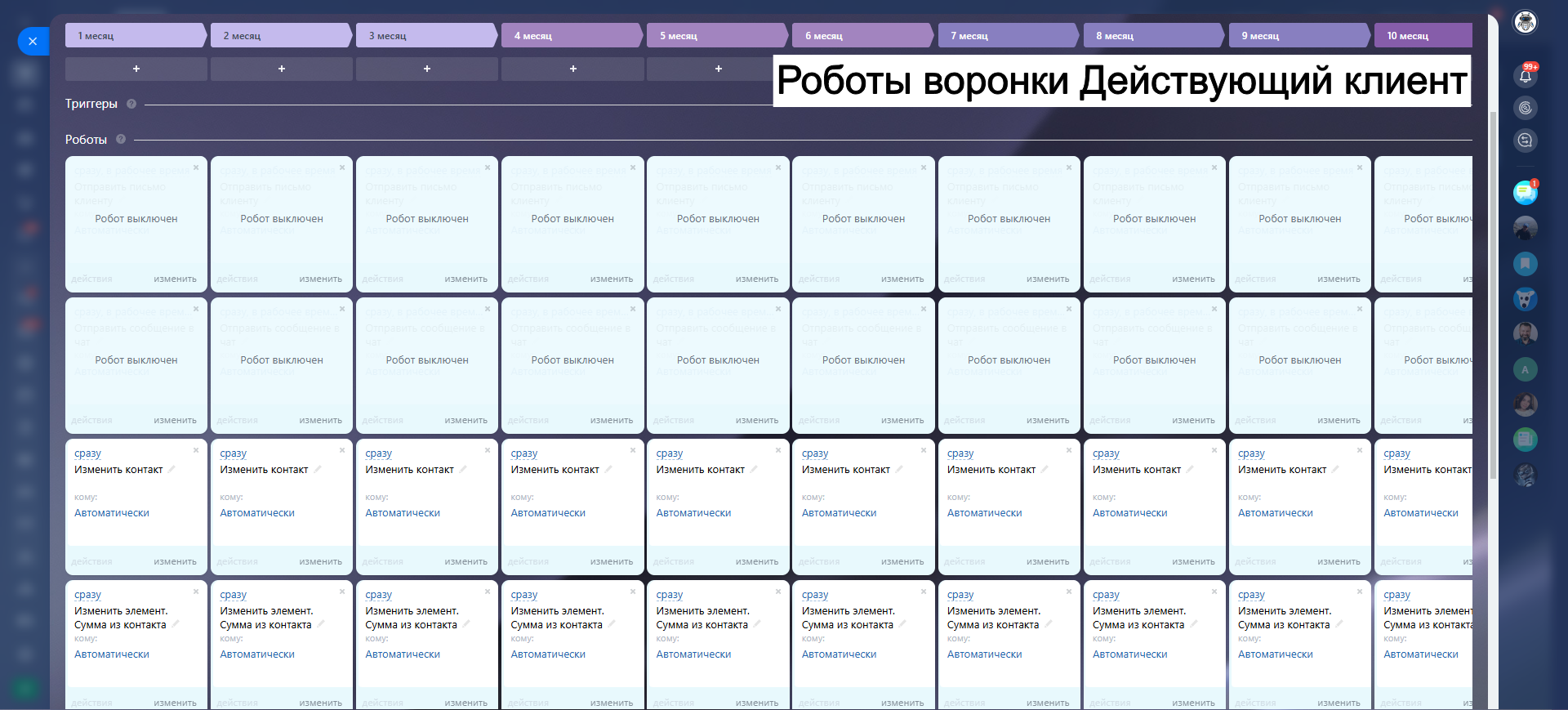Open the blue bookmark icon in right sidebar
The height and width of the screenshot is (710, 1568).
(x=1525, y=264)
